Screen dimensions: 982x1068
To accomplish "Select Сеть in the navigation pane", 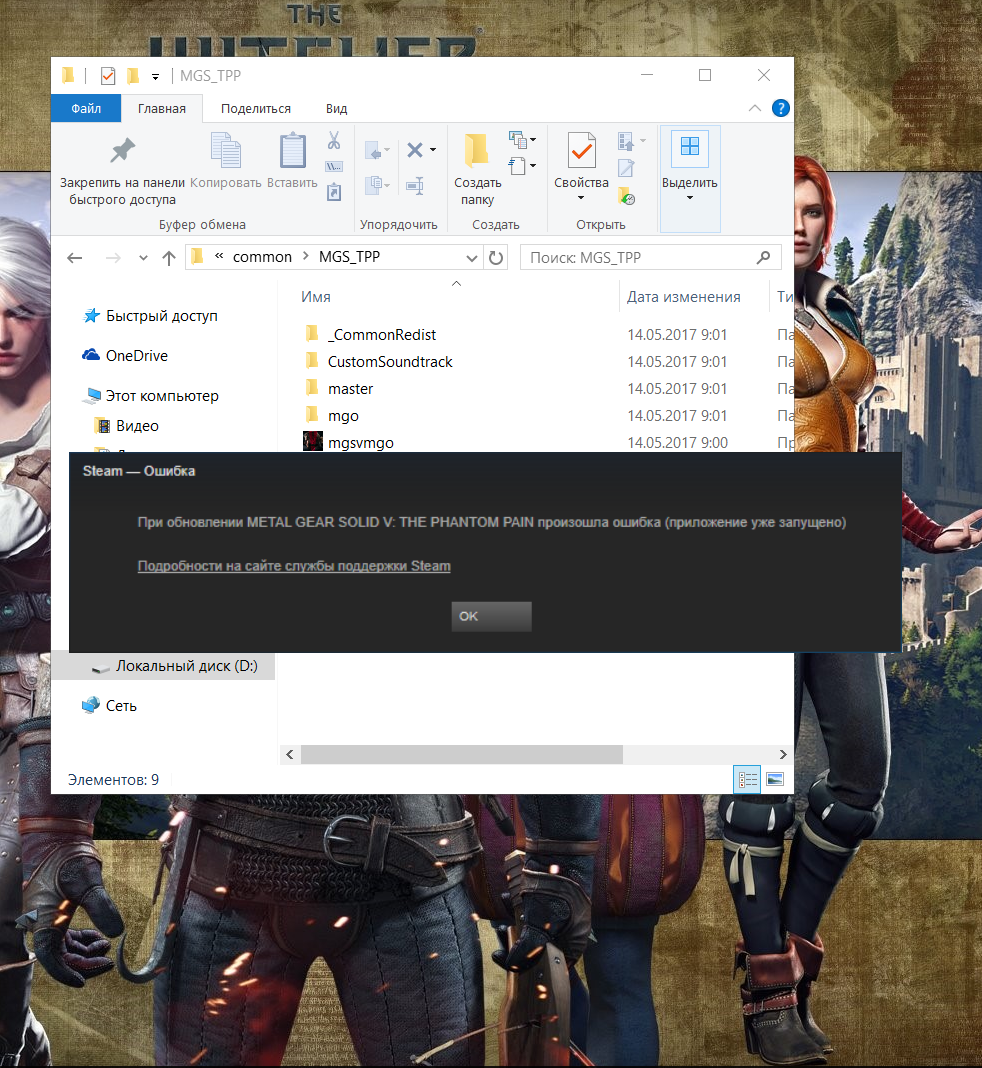I will pos(121,706).
